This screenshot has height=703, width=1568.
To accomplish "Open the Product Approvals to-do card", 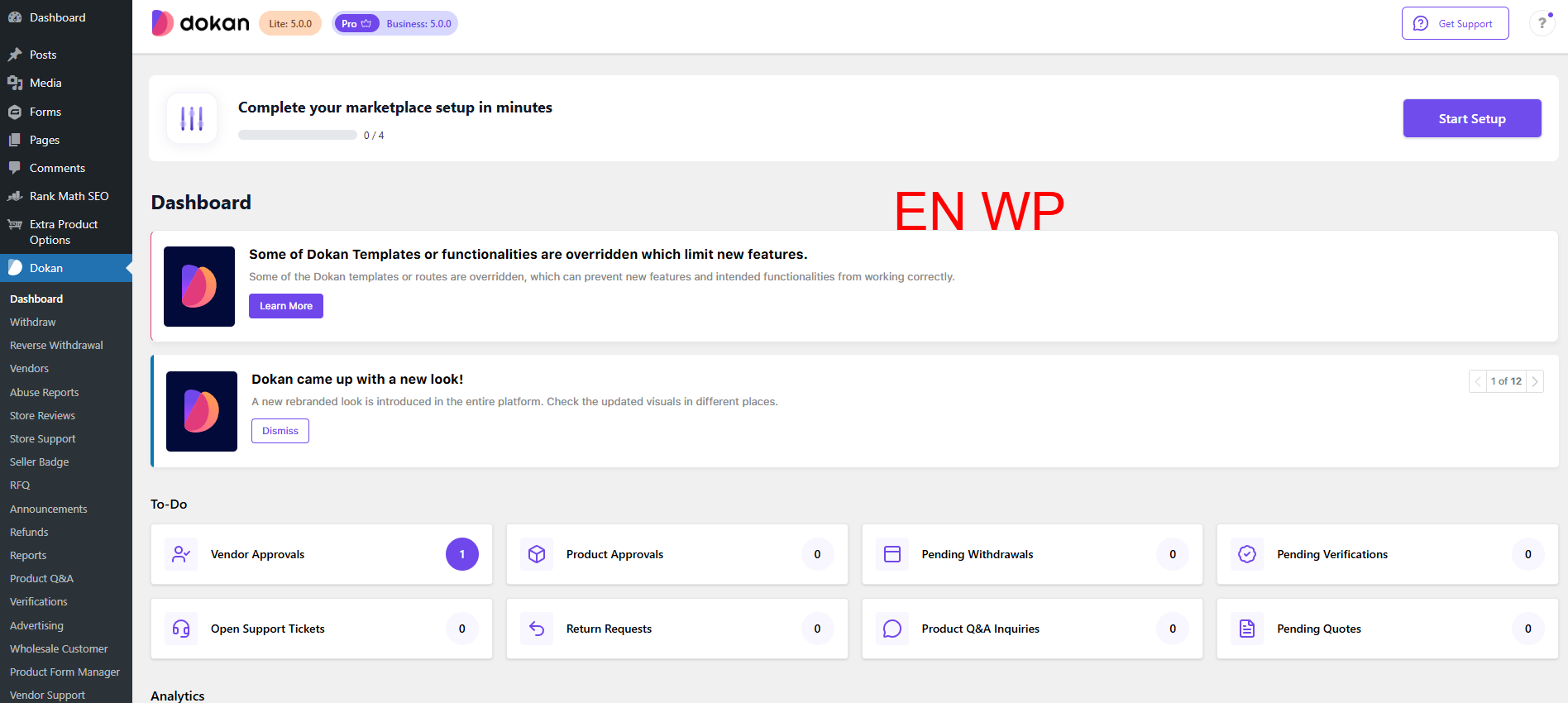I will coord(677,554).
